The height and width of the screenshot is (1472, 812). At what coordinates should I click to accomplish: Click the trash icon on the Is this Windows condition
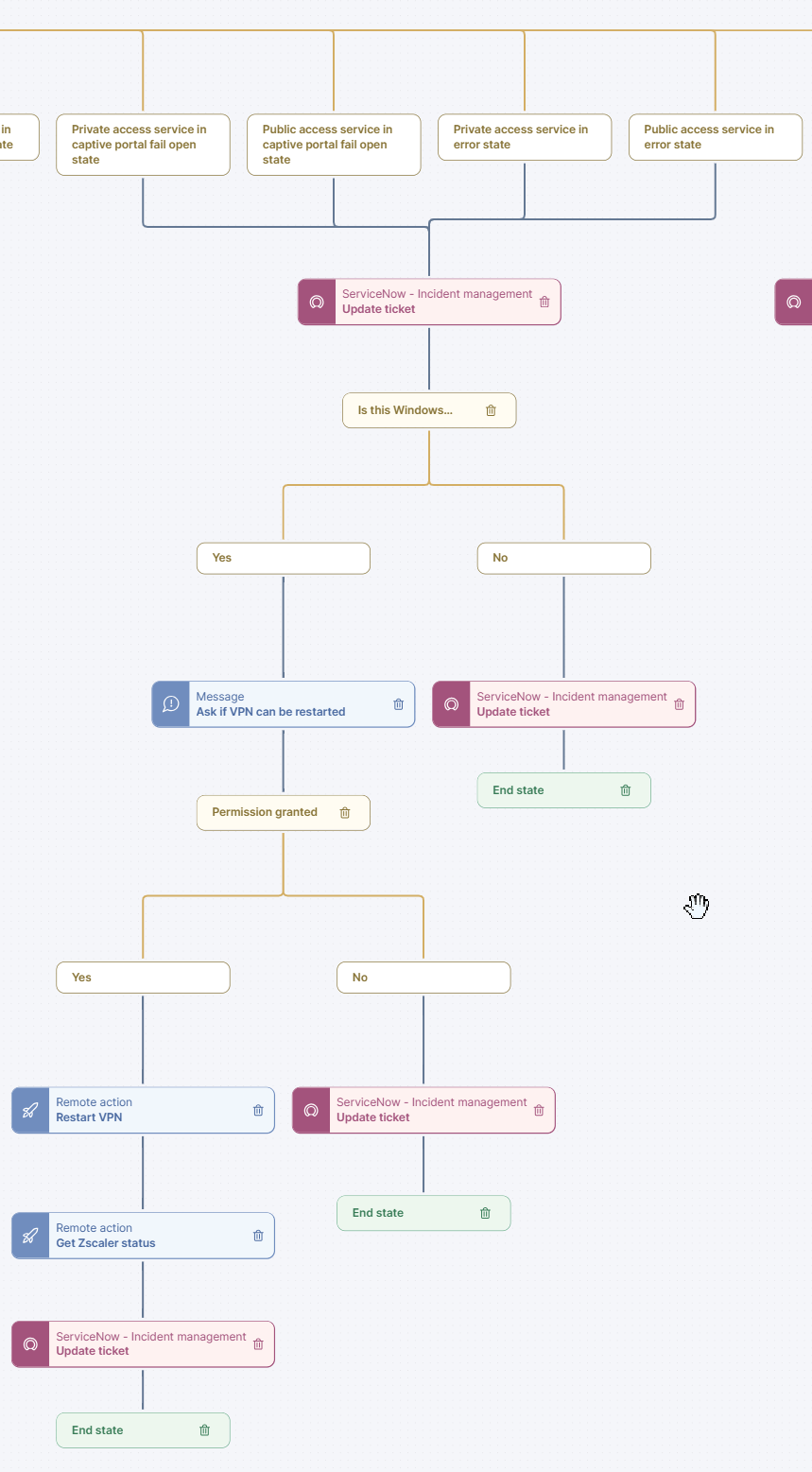tap(491, 410)
